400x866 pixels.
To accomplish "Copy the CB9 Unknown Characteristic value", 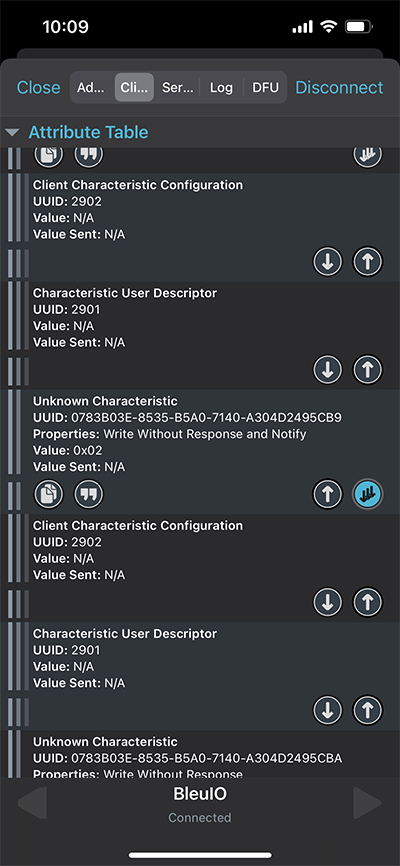I will coord(49,494).
